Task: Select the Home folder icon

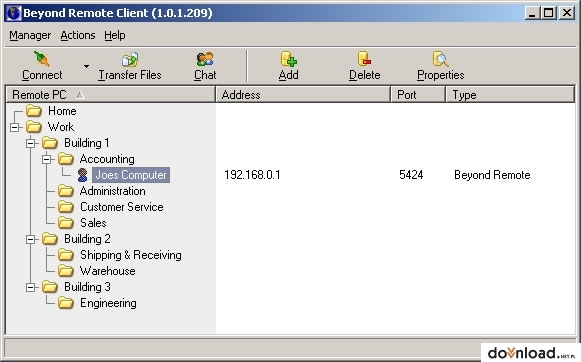Action: pos(34,110)
